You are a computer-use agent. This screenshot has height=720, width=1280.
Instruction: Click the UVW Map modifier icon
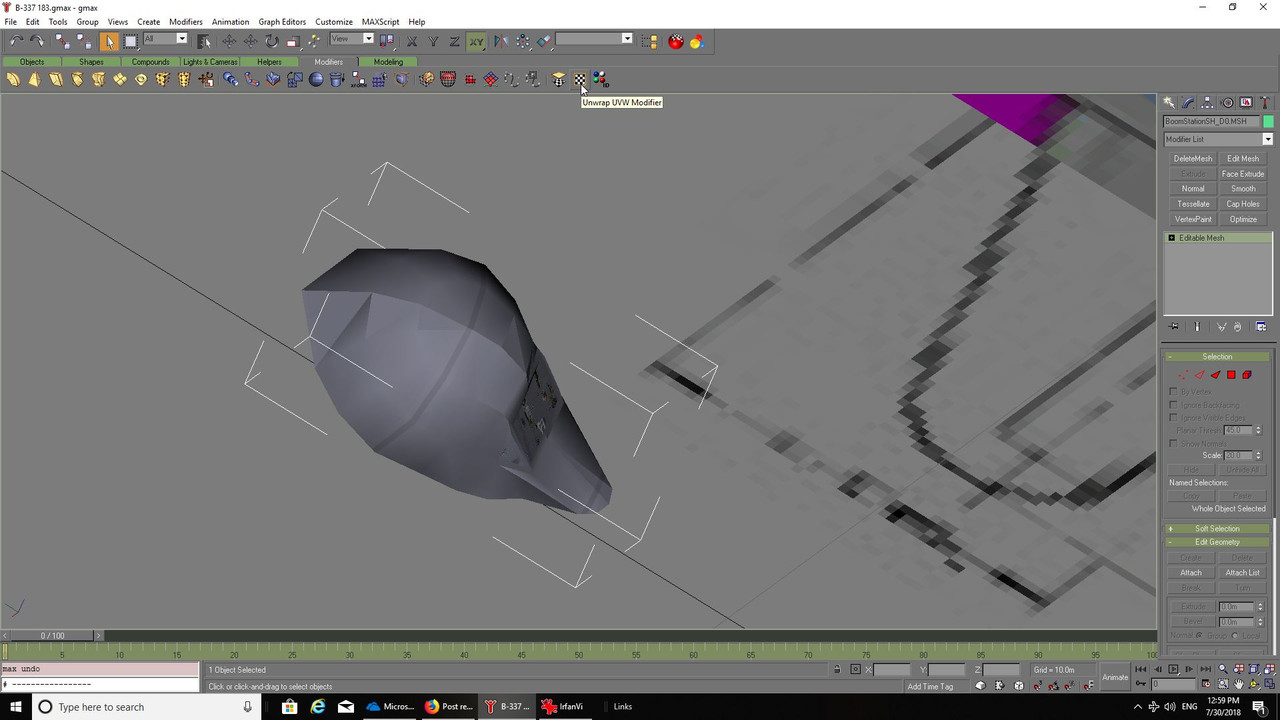[559, 79]
